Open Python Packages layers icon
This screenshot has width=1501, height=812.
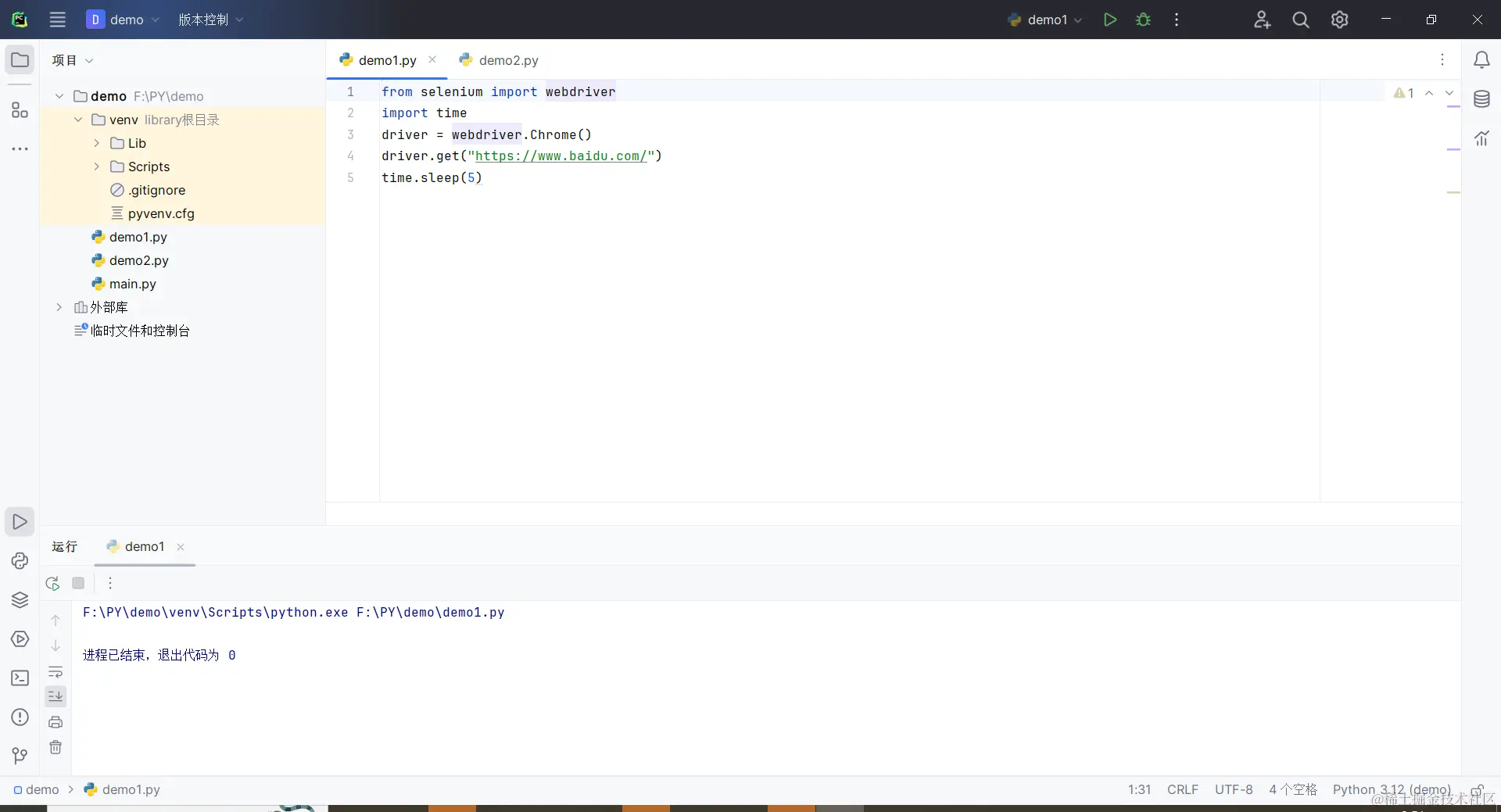click(x=20, y=599)
